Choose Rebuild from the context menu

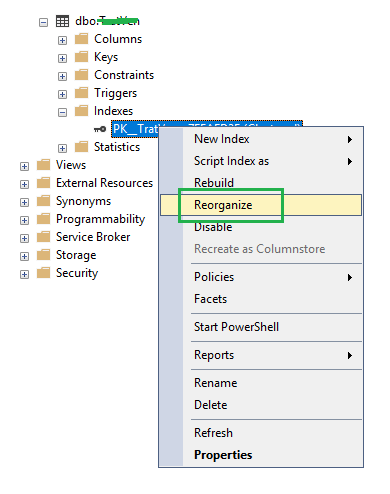261,183
